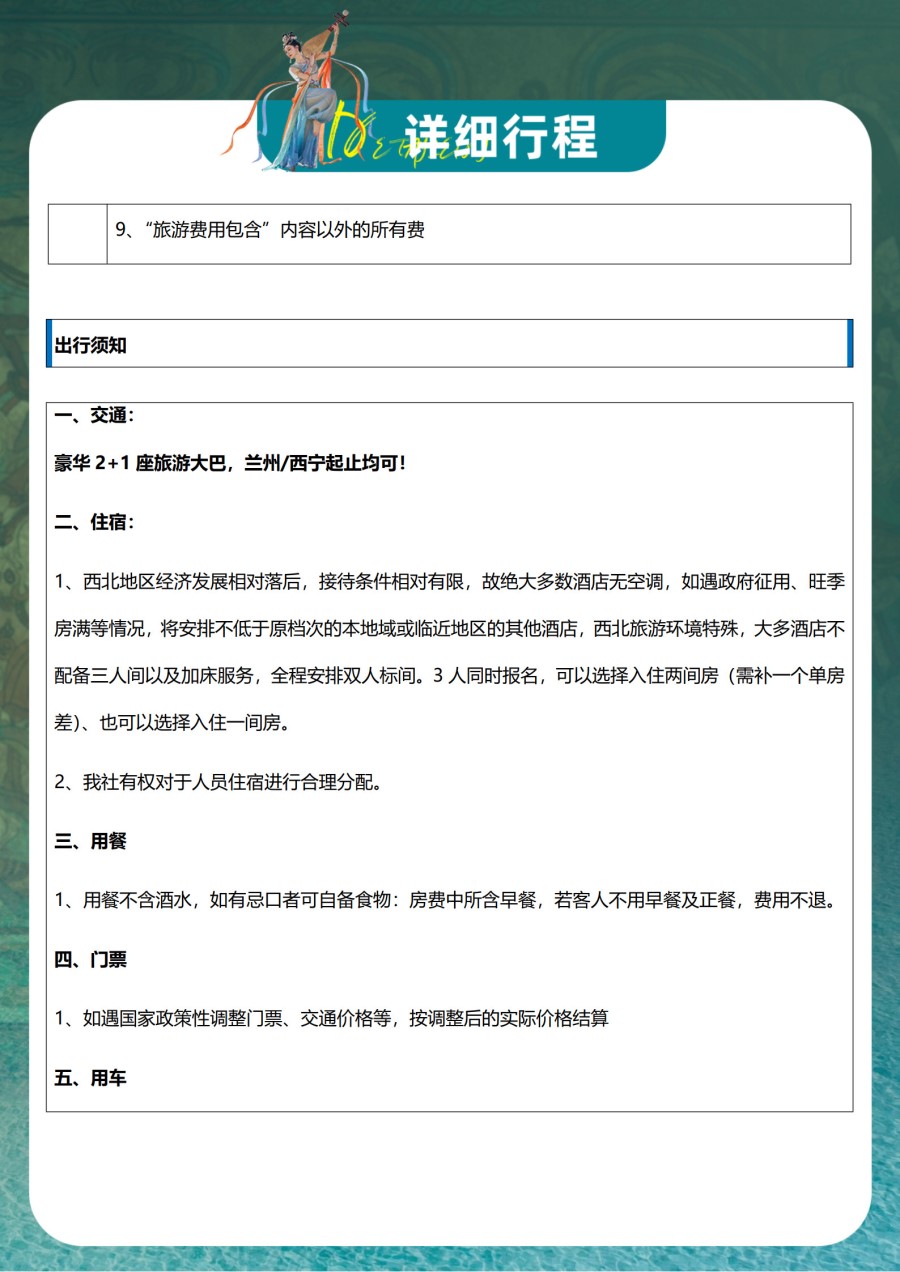
Task: Select the line starting 1、用餐不含酒水
Action: [445, 900]
